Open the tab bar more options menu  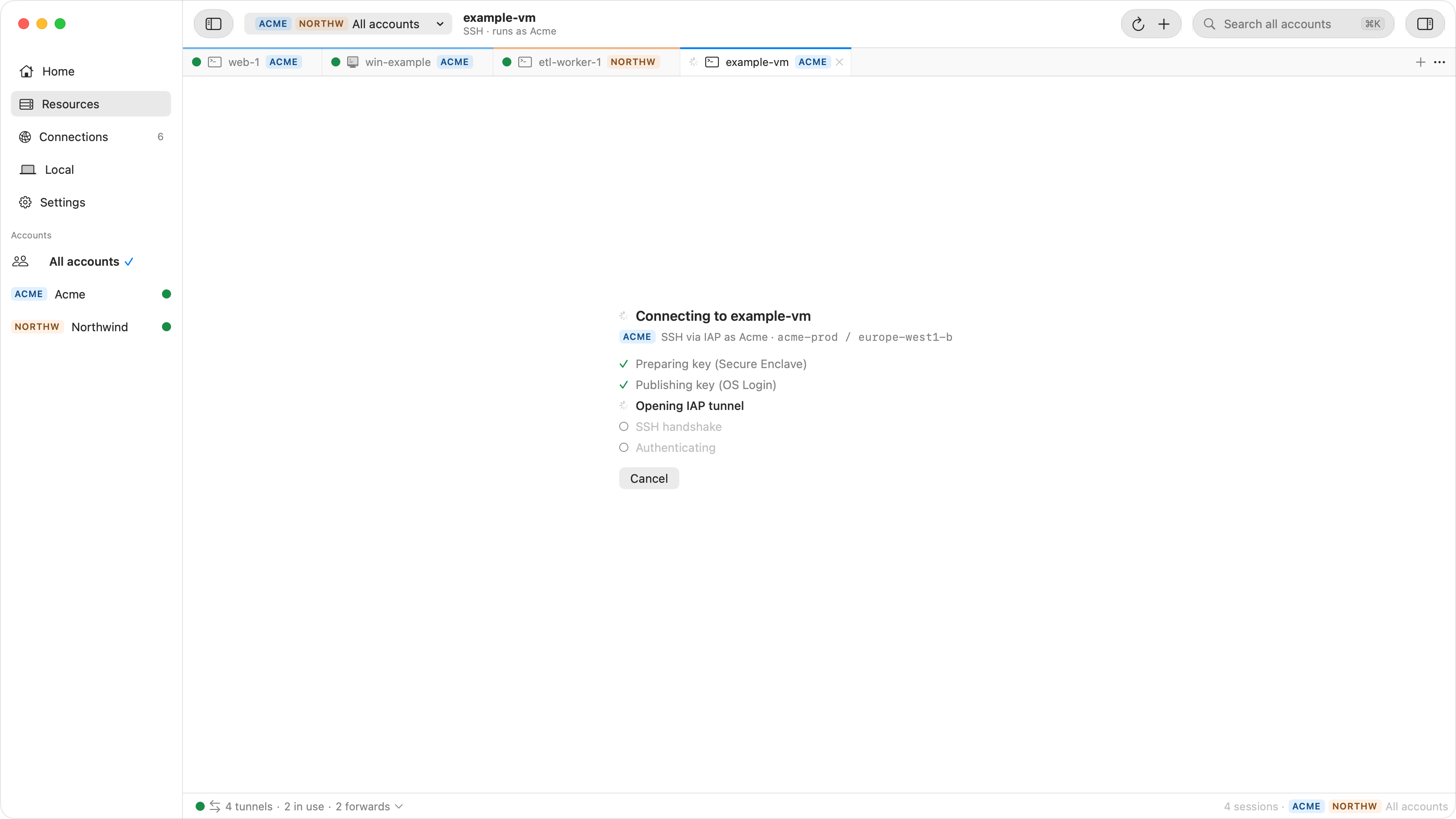(x=1440, y=62)
